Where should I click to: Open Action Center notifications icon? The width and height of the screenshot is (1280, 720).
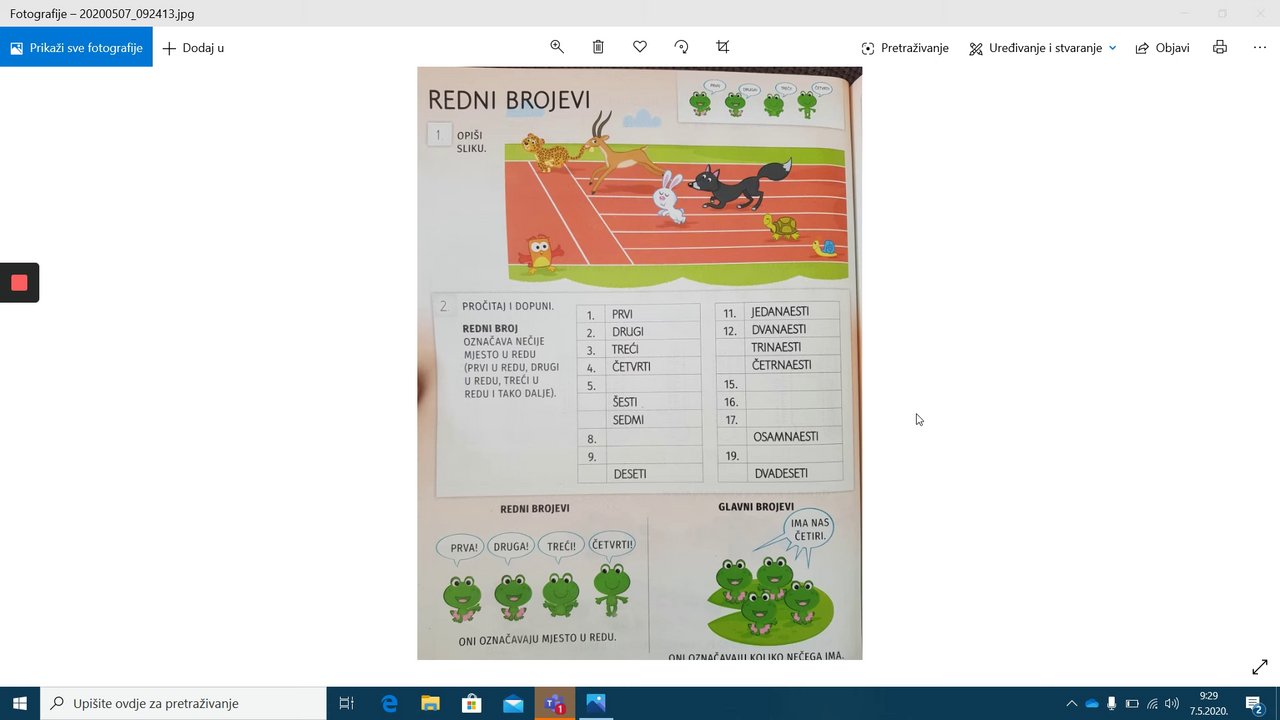tap(1255, 704)
